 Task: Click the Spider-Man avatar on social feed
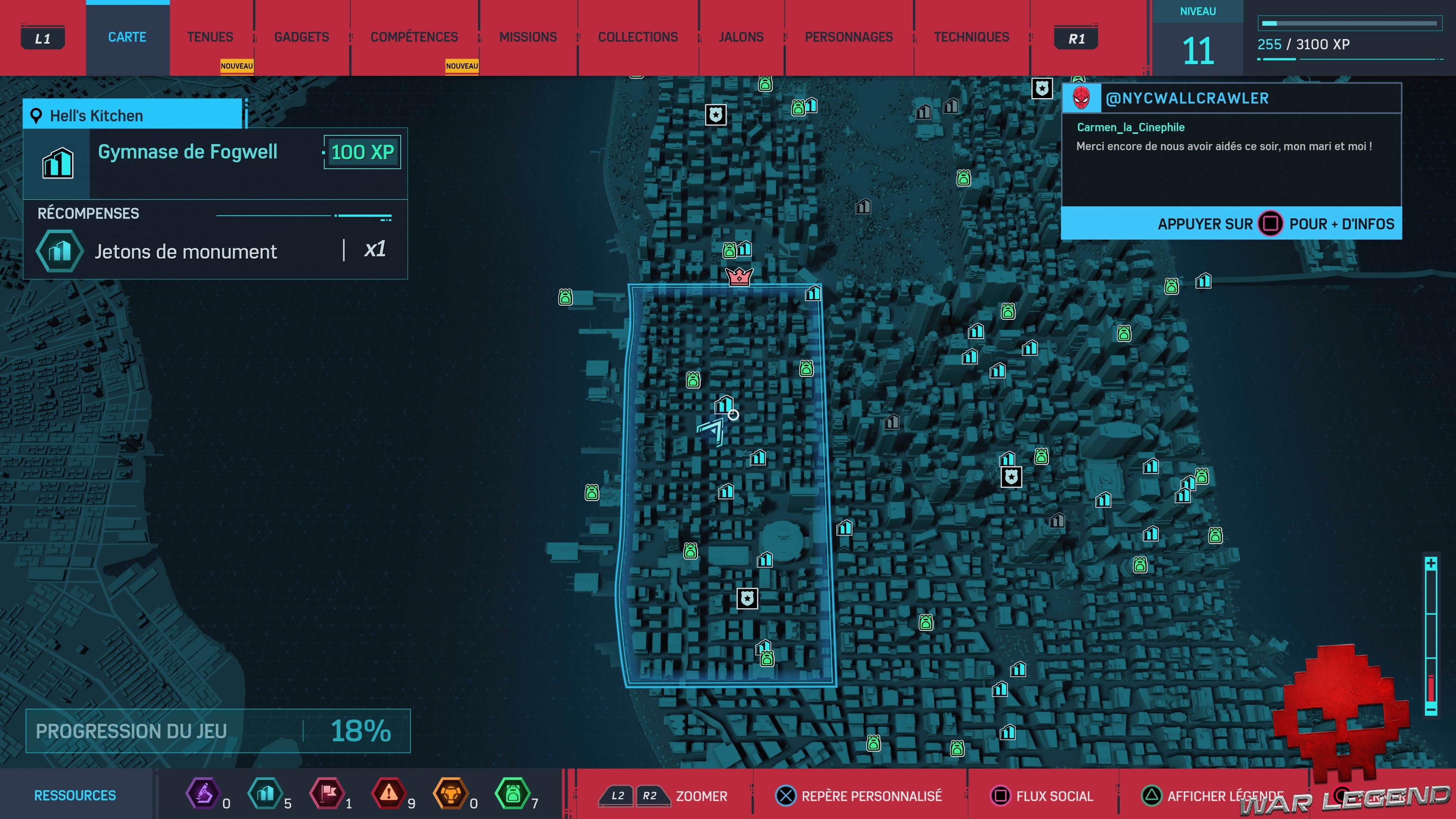tap(1081, 98)
